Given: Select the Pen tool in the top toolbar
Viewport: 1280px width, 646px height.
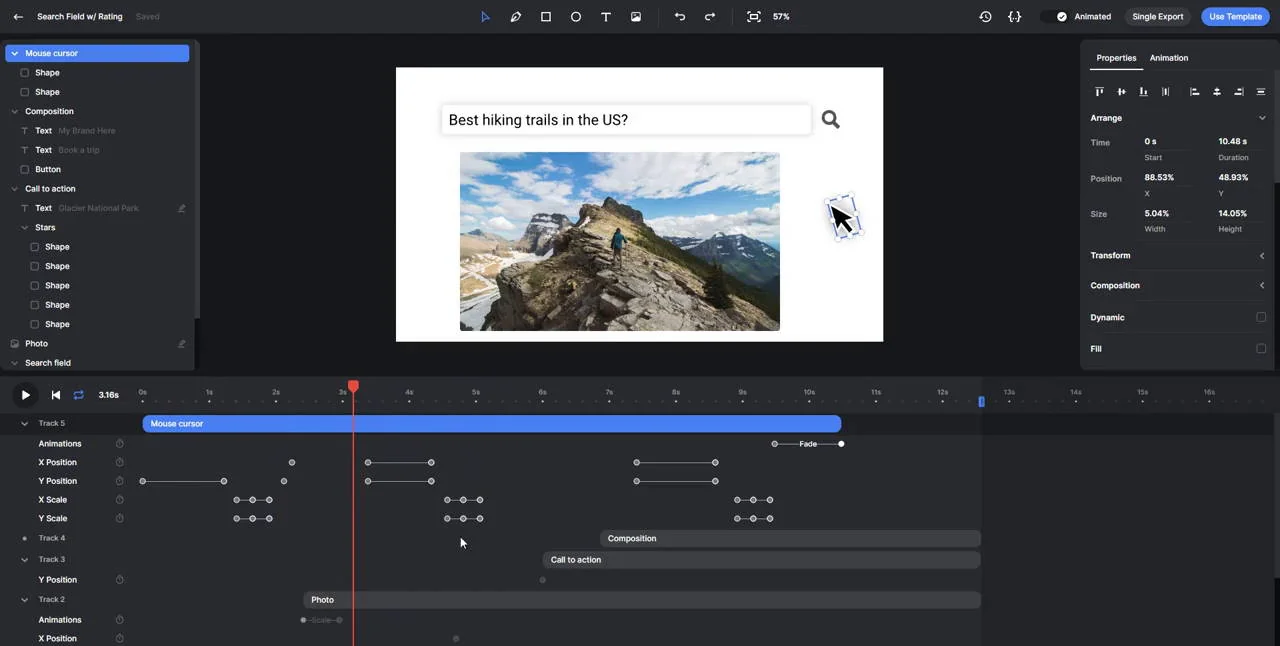Looking at the screenshot, I should click(x=516, y=17).
